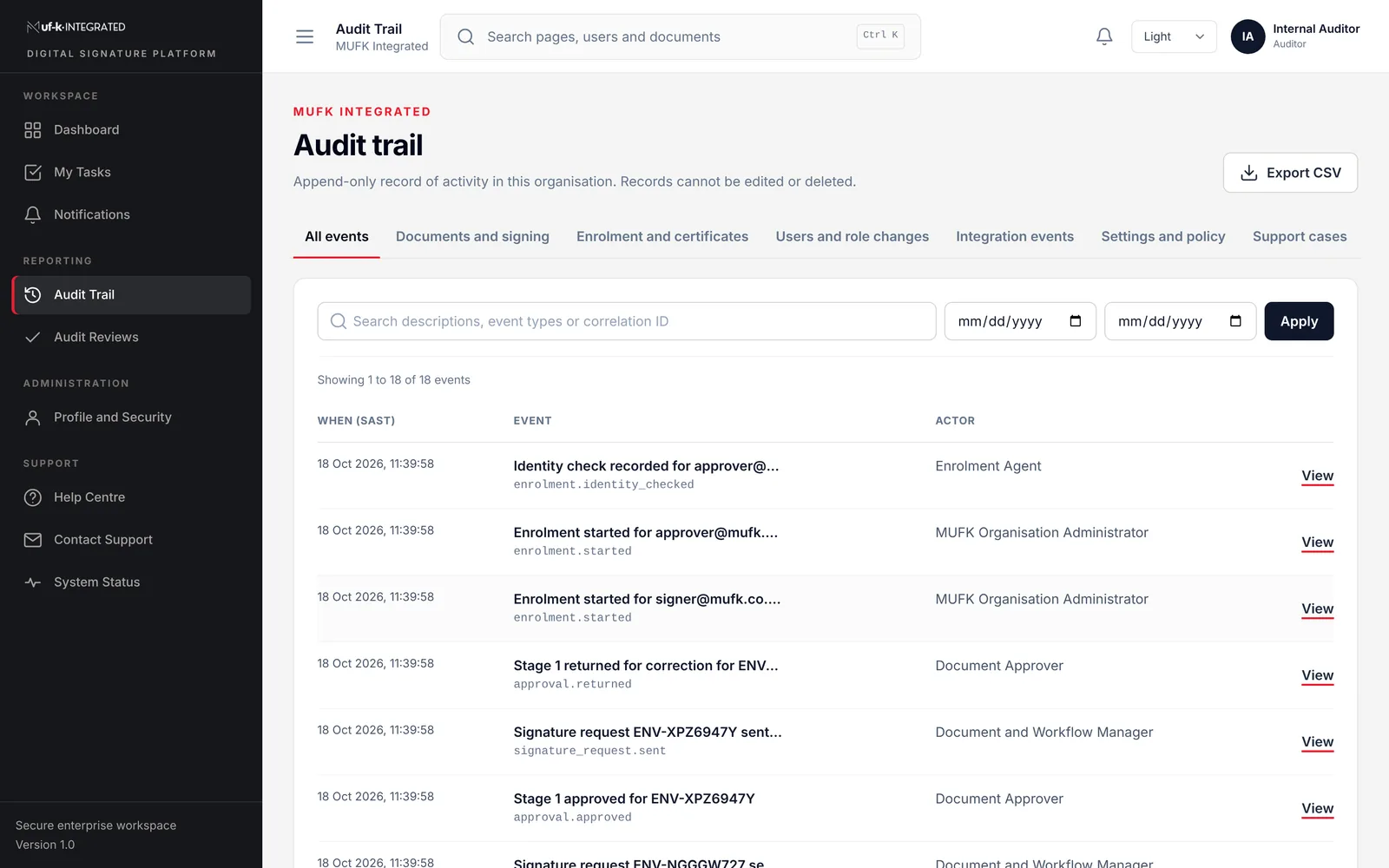Screen dimensions: 1389x868
Task: Click the Apply filter button
Action: (1299, 321)
